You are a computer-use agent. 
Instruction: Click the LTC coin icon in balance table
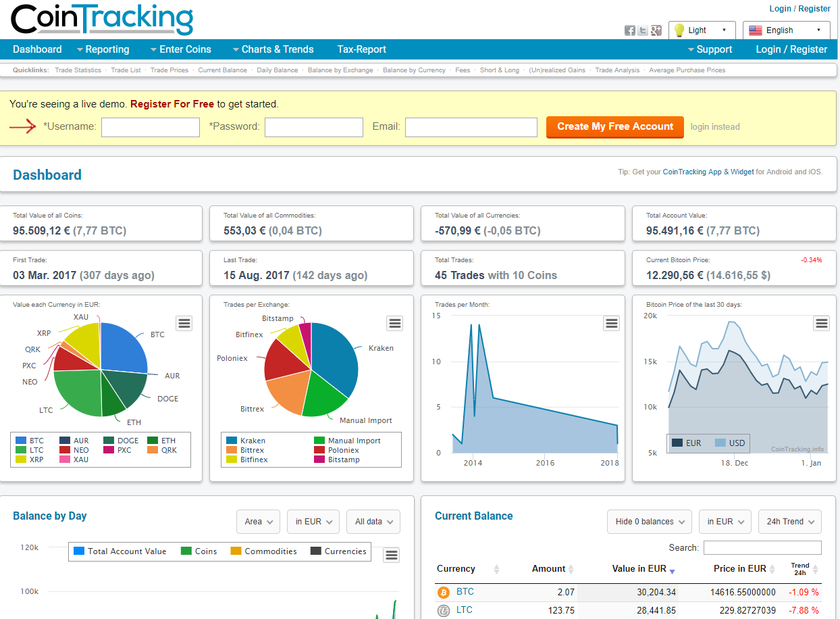[444, 610]
